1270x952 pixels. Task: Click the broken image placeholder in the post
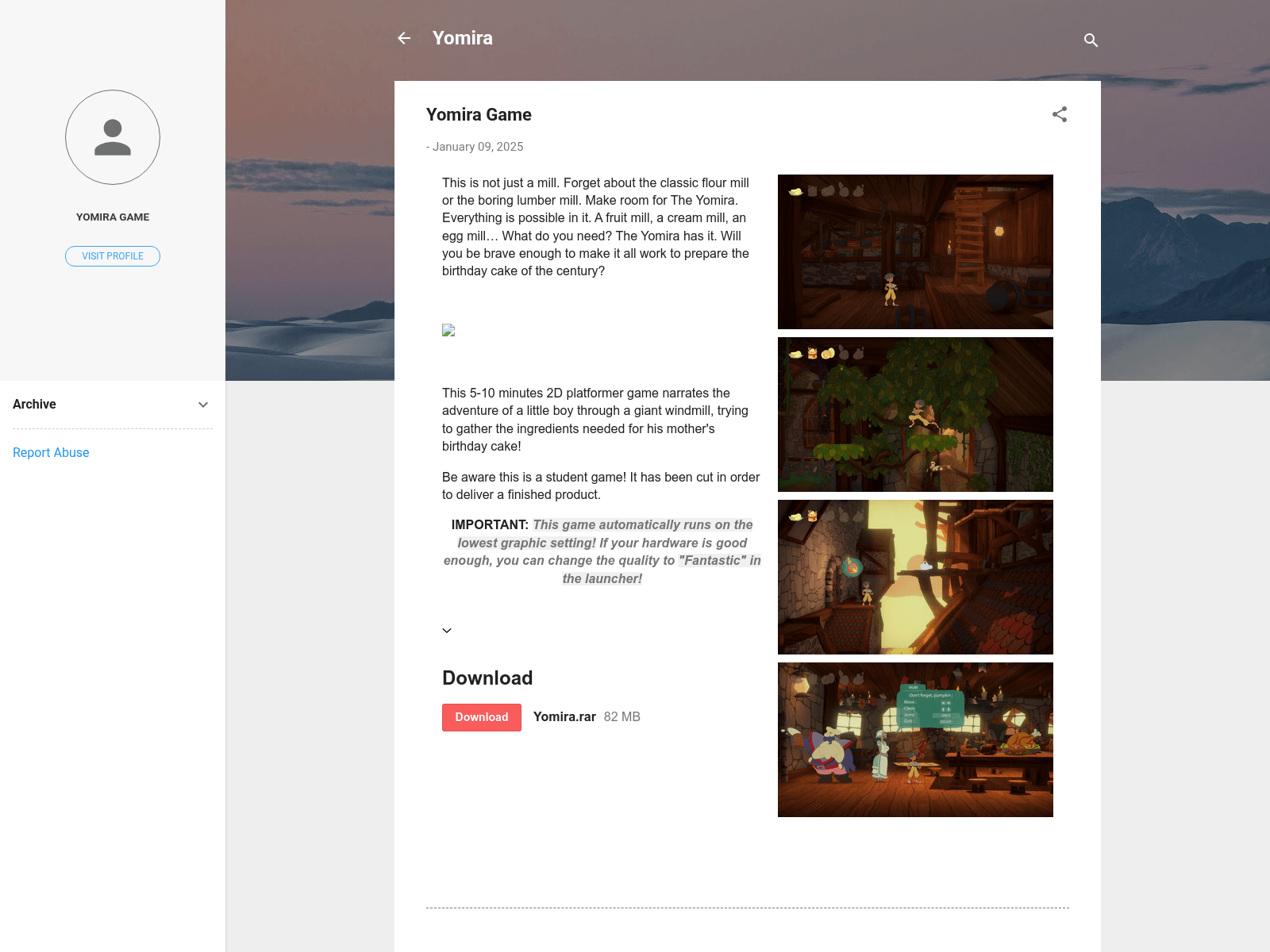pyautogui.click(x=448, y=330)
